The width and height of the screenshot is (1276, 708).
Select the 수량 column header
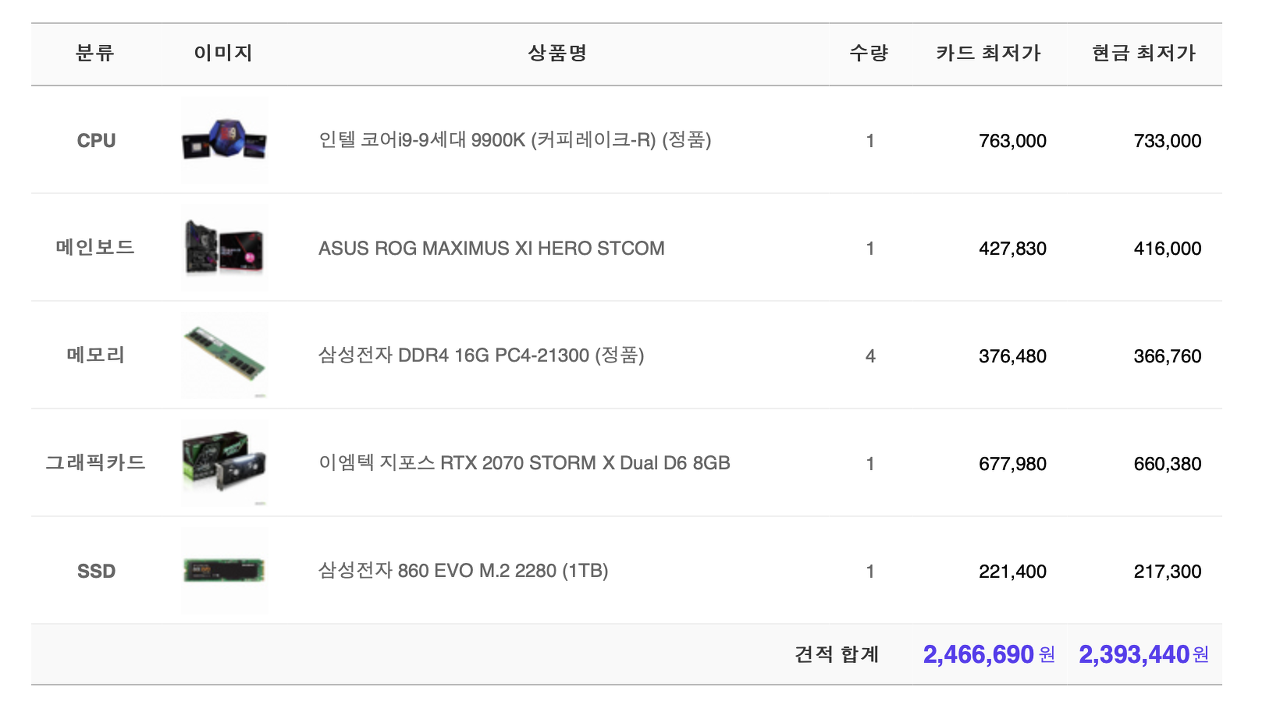pyautogui.click(x=869, y=54)
